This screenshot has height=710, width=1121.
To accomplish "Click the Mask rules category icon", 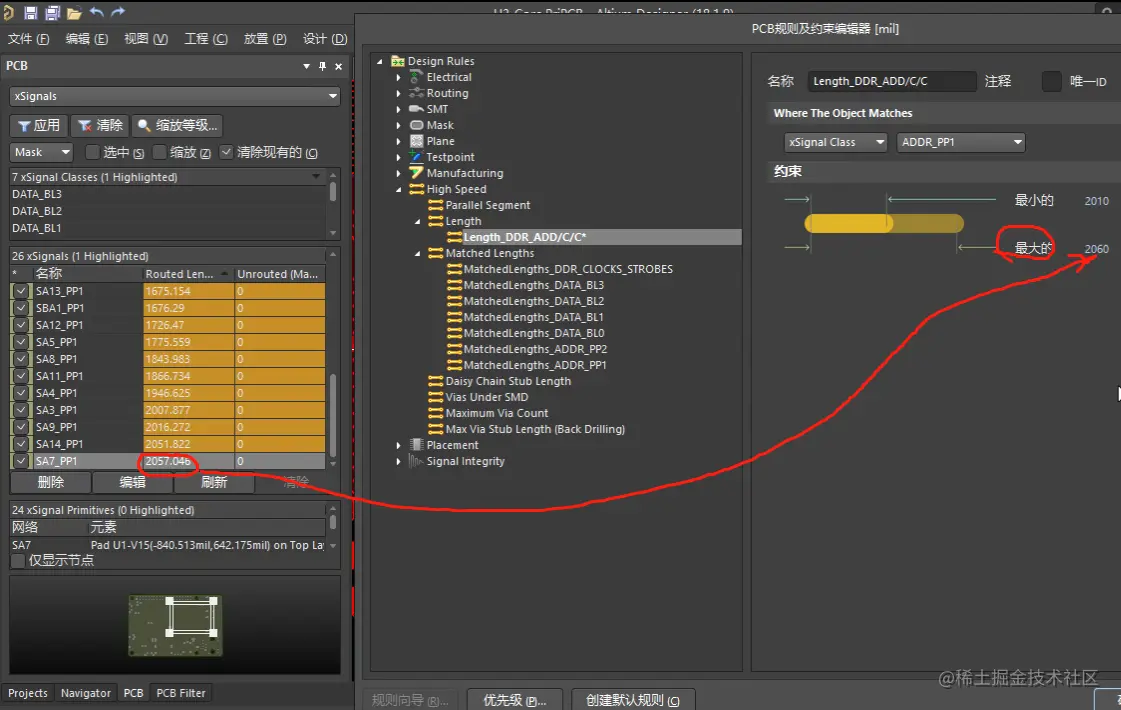I will [416, 125].
